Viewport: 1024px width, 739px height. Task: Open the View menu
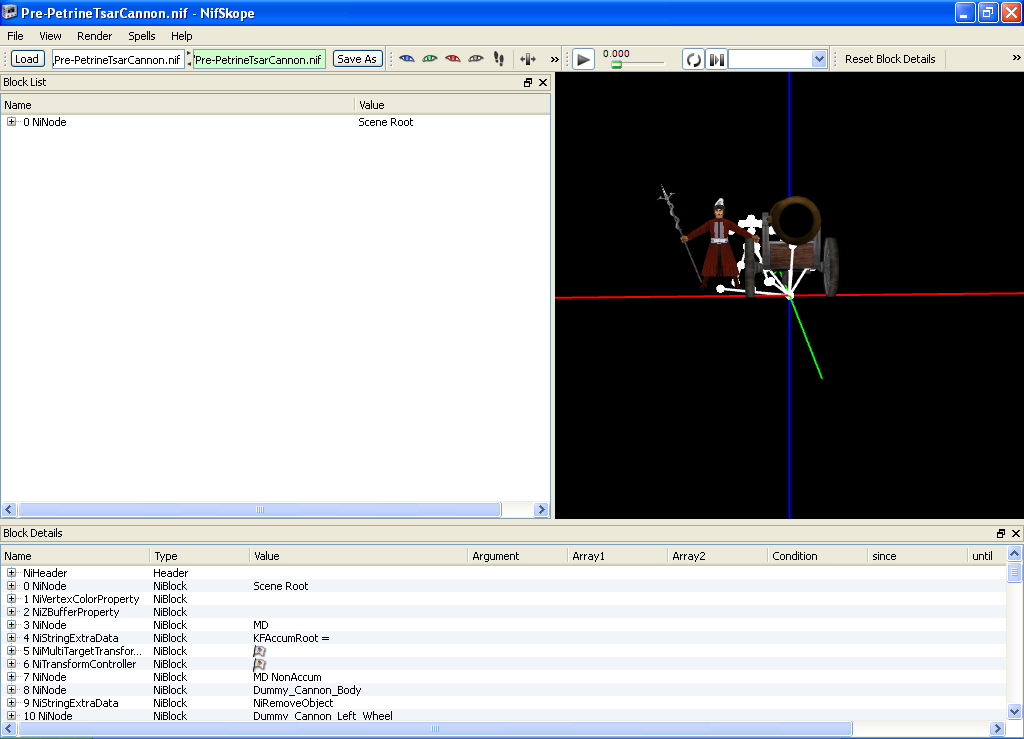[50, 36]
